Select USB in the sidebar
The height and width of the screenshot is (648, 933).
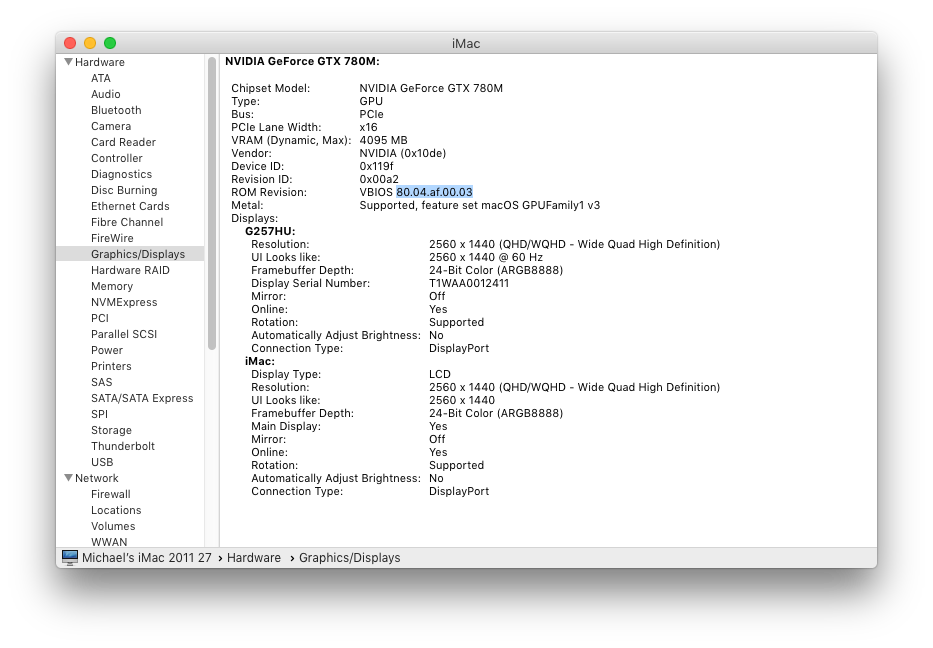(102, 462)
